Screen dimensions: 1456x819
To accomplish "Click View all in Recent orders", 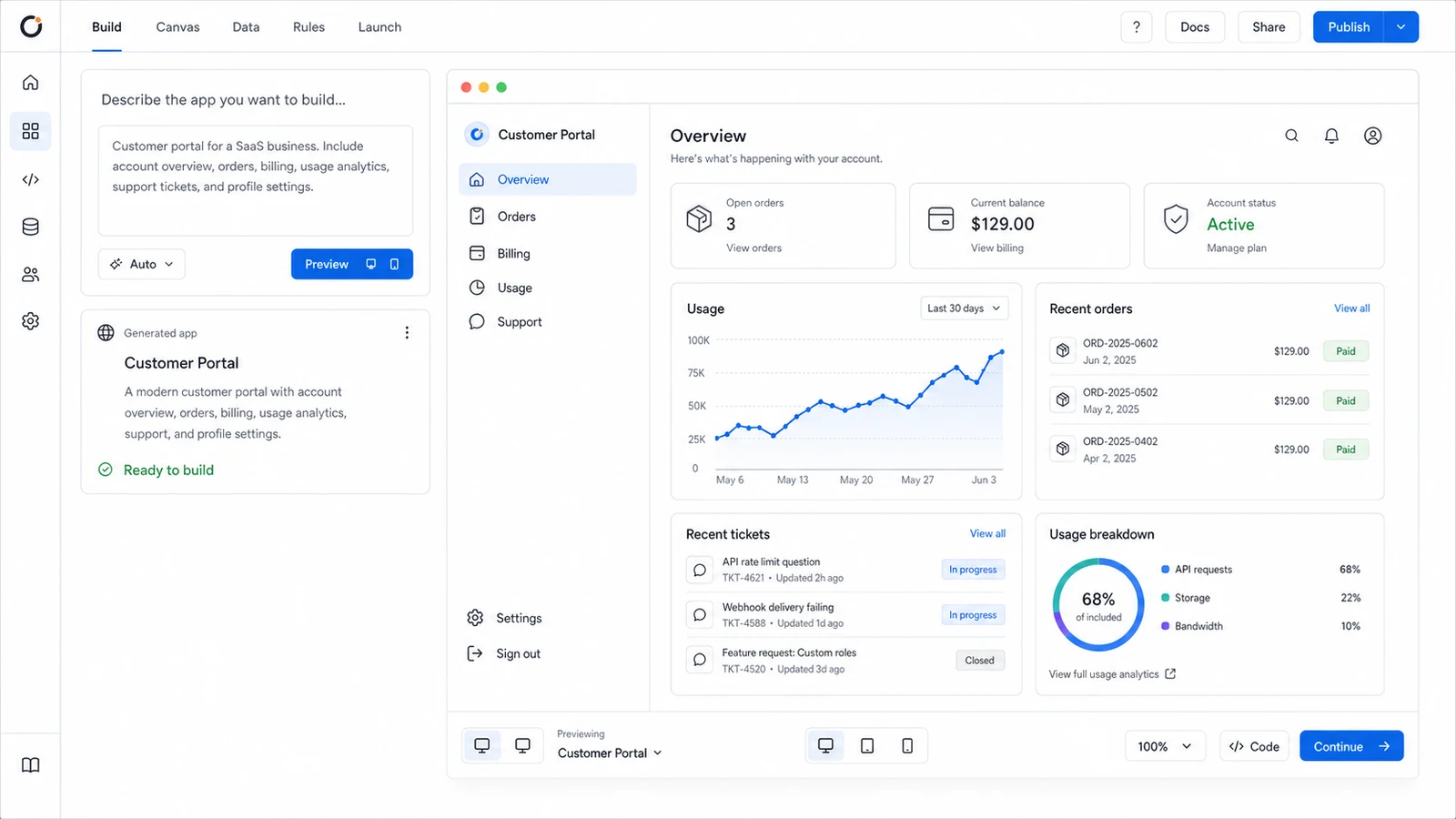I will coord(1351,308).
